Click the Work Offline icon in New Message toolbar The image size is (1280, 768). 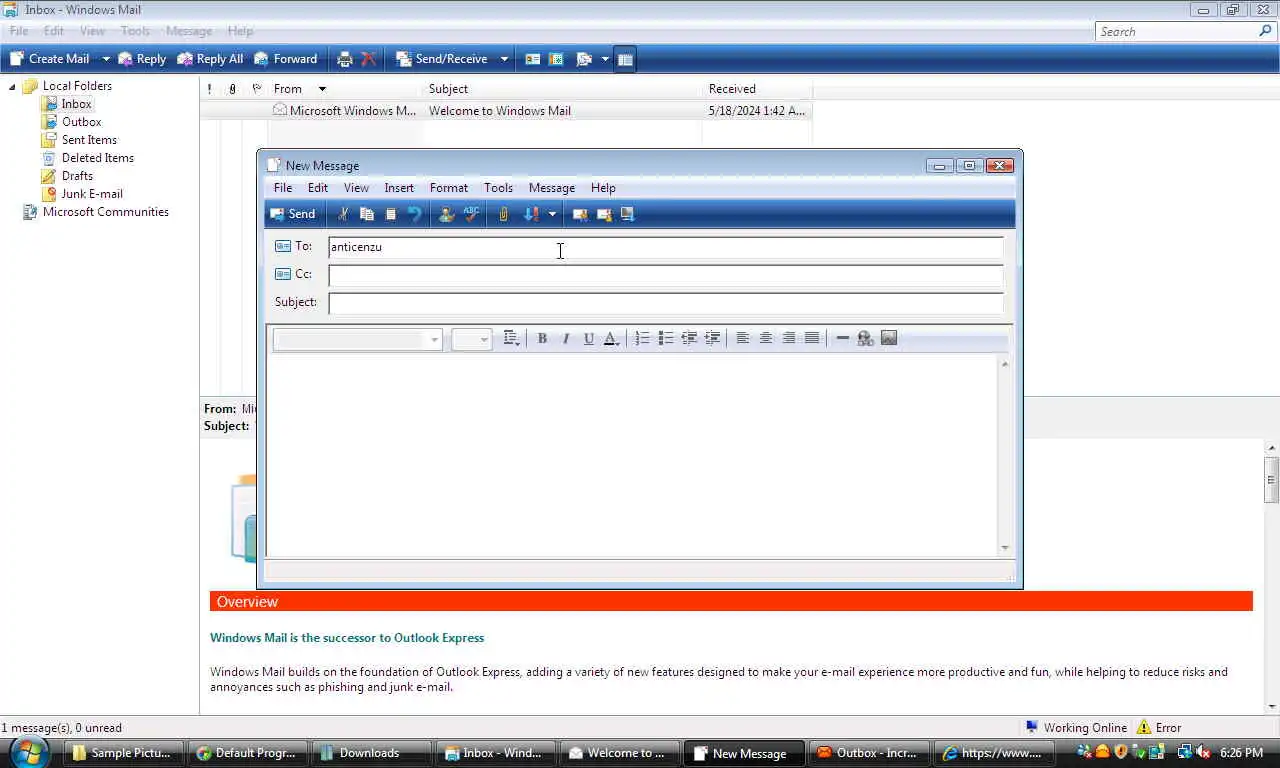[x=627, y=214]
